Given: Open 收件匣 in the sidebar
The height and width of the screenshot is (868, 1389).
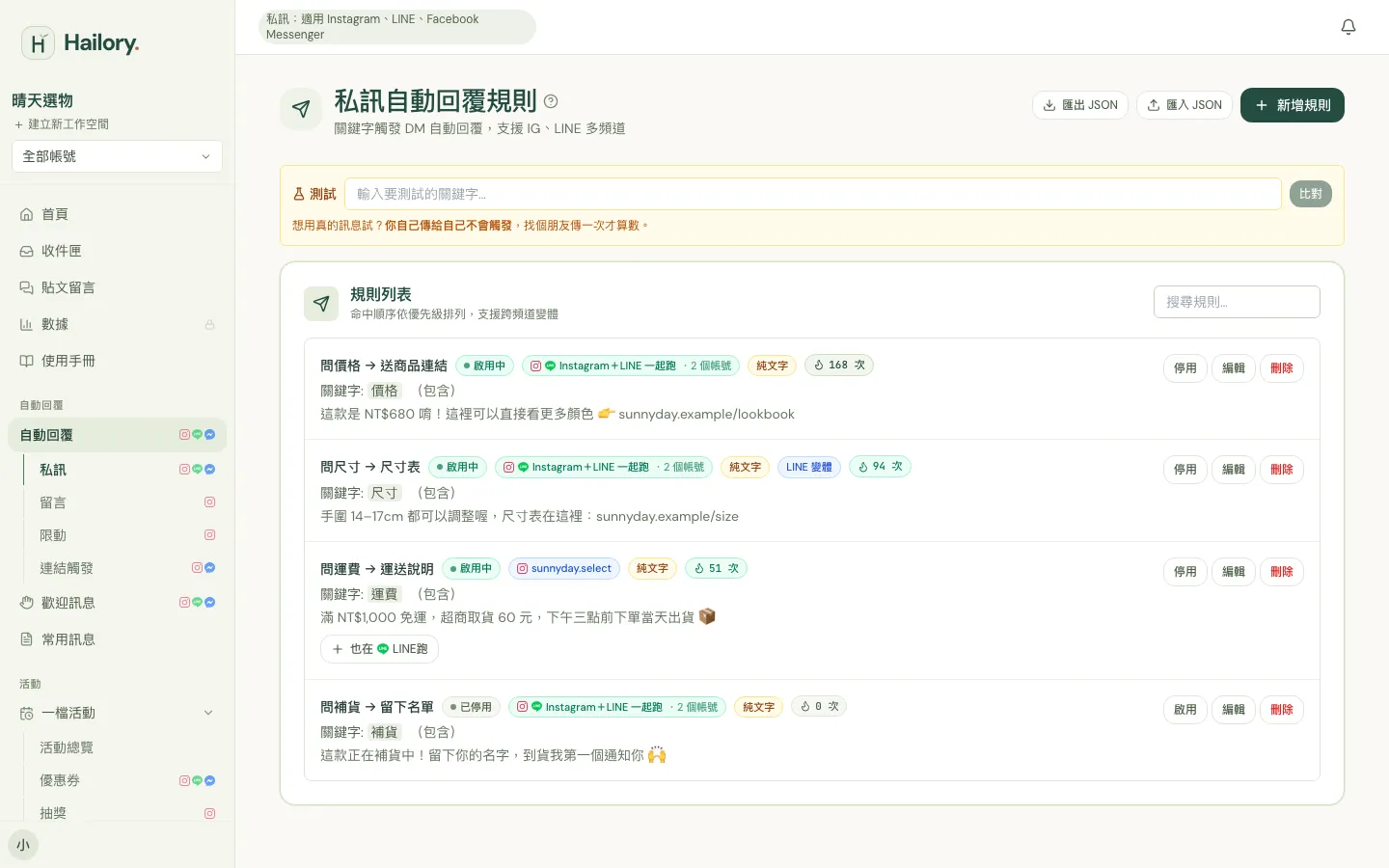Looking at the screenshot, I should click(117, 251).
